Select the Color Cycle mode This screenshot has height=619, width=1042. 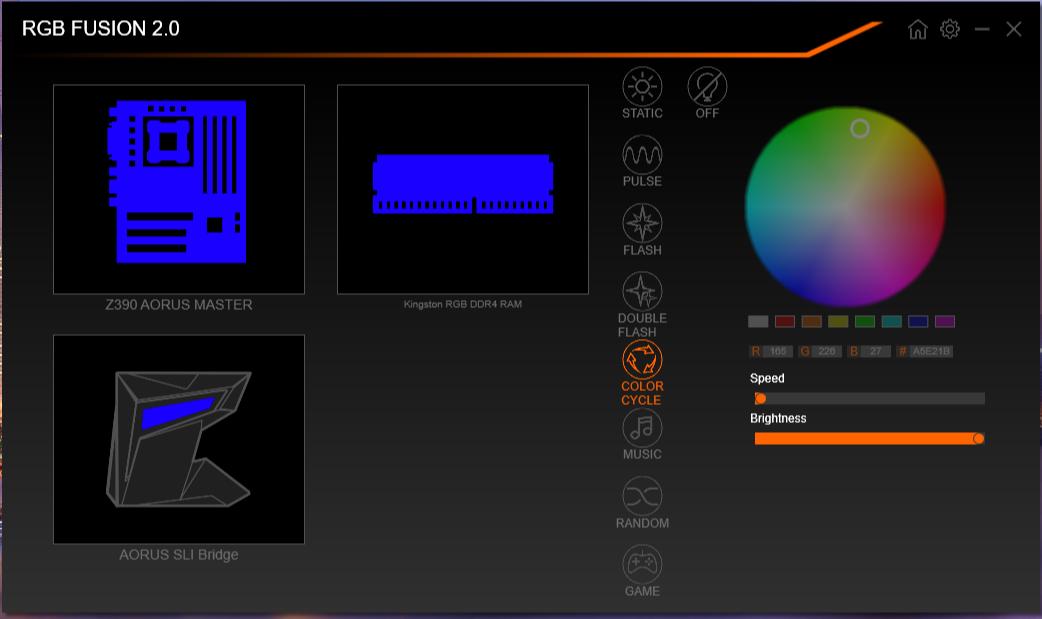(642, 360)
